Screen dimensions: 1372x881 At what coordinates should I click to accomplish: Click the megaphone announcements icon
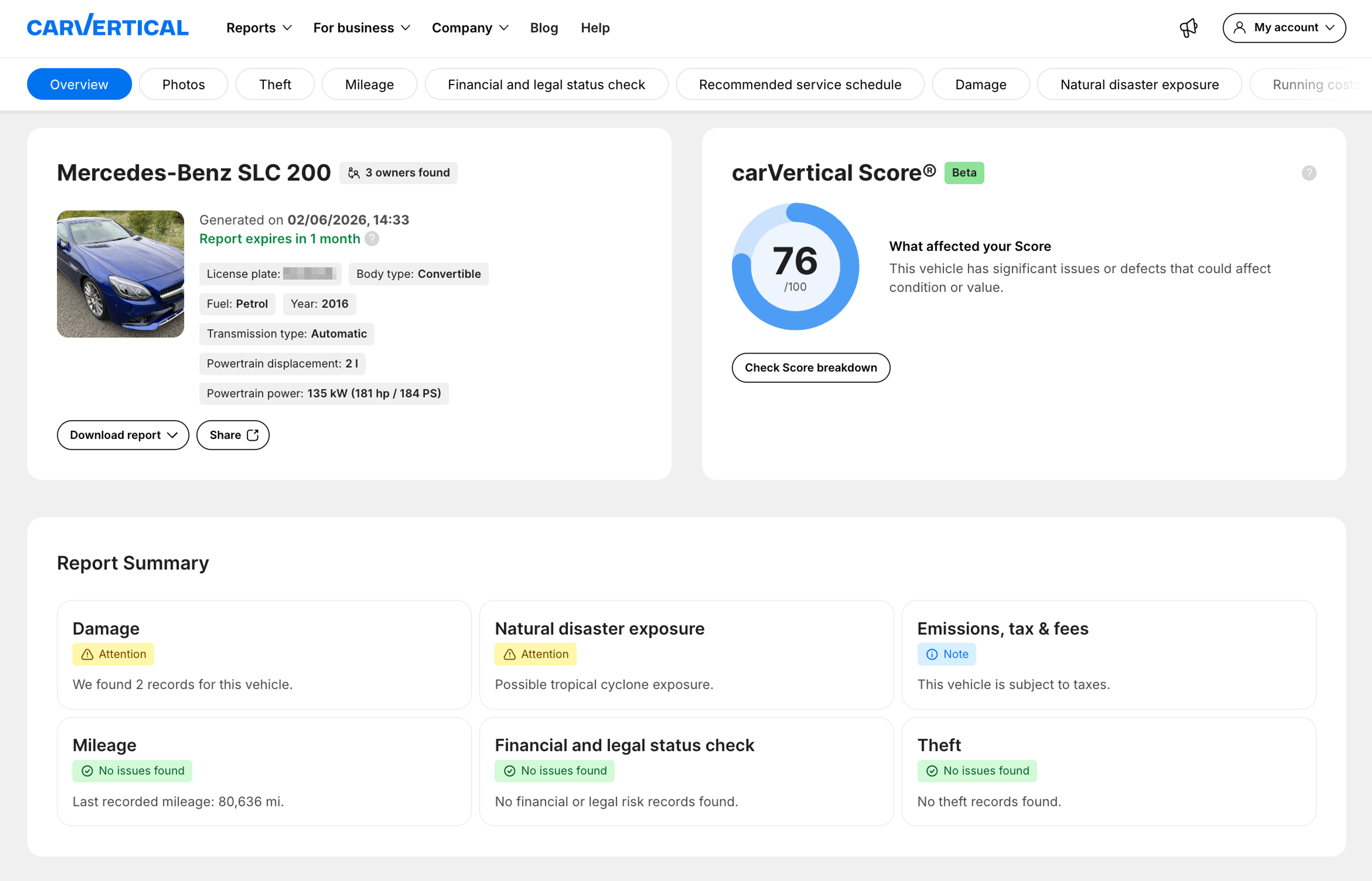coord(1188,28)
